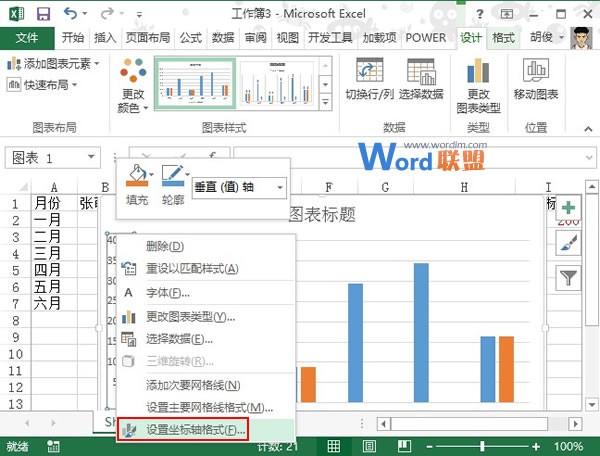Expand the Quick Layout dropdown
The width and height of the screenshot is (600, 456).
[42, 85]
